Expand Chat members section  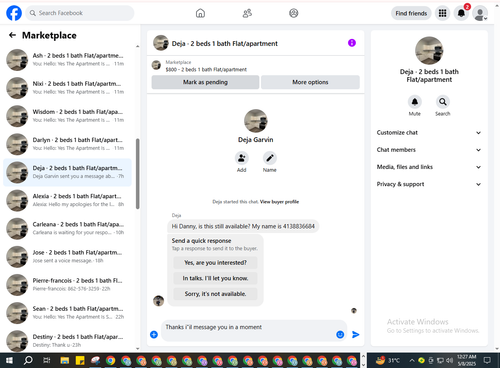point(429,150)
